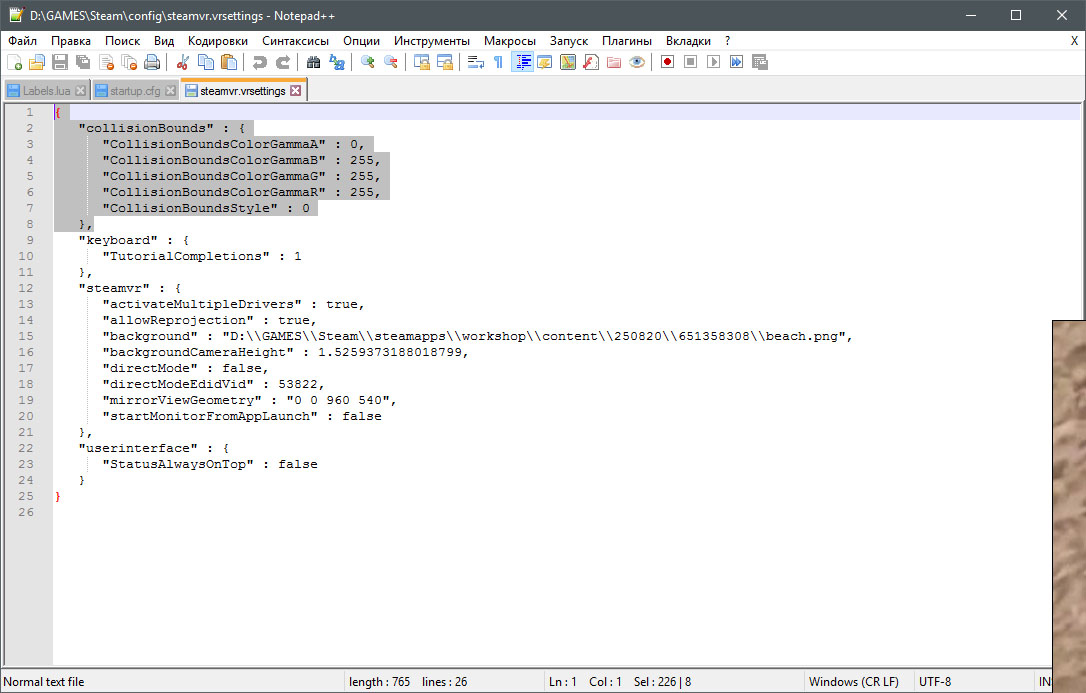
Task: Close the steamvr.vrsettings tab
Action: point(296,91)
